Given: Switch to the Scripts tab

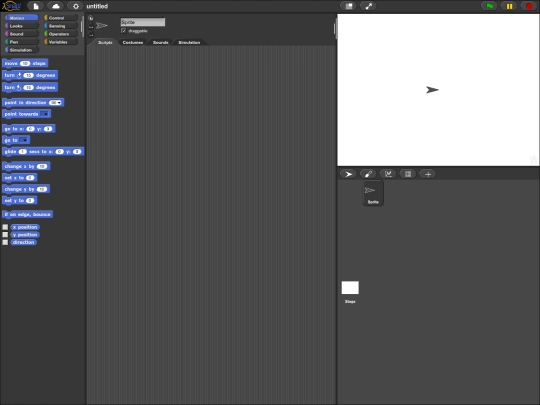Looking at the screenshot, I should [x=105, y=42].
